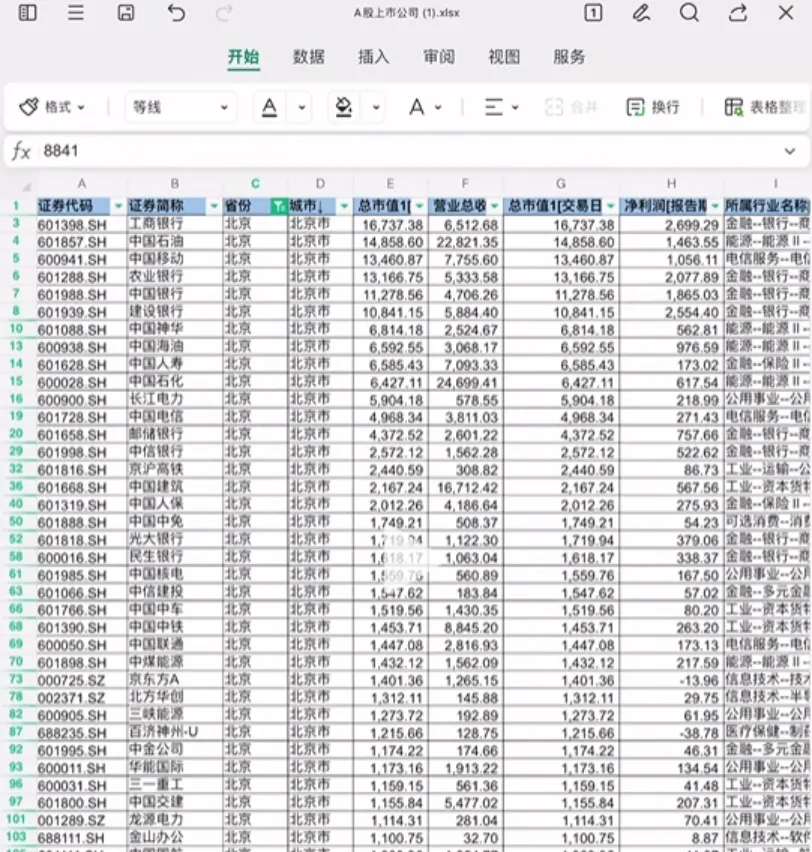Expand the font color arrow
812x852 pixels.
(302, 108)
